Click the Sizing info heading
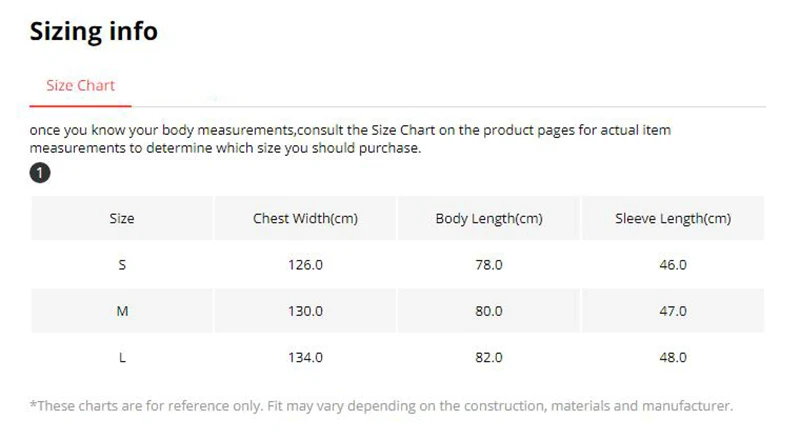The image size is (800, 439). [93, 31]
